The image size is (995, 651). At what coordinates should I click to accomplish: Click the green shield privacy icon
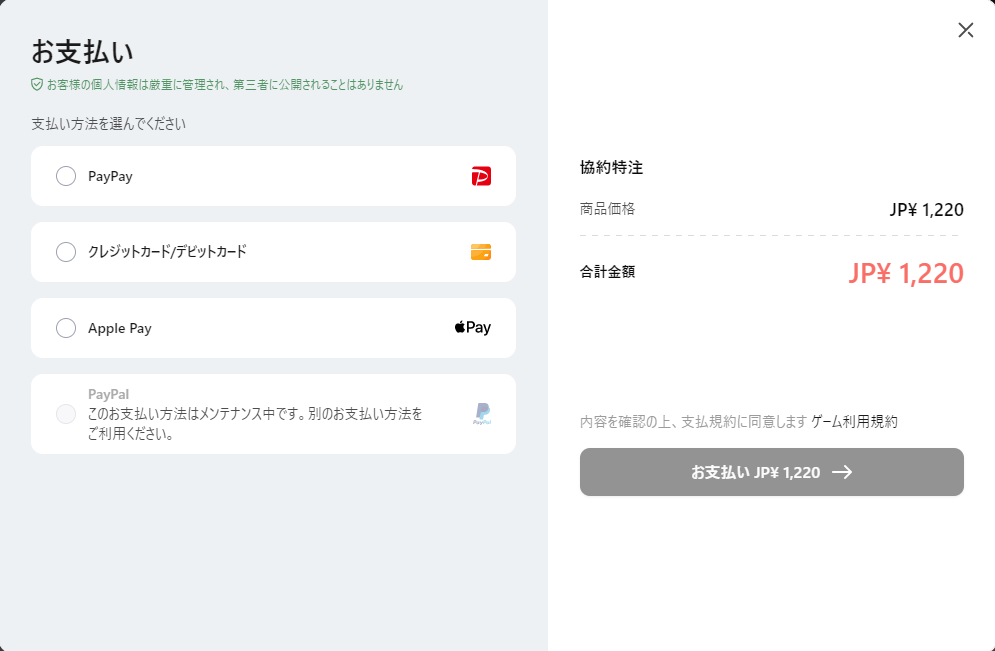pyautogui.click(x=37, y=85)
